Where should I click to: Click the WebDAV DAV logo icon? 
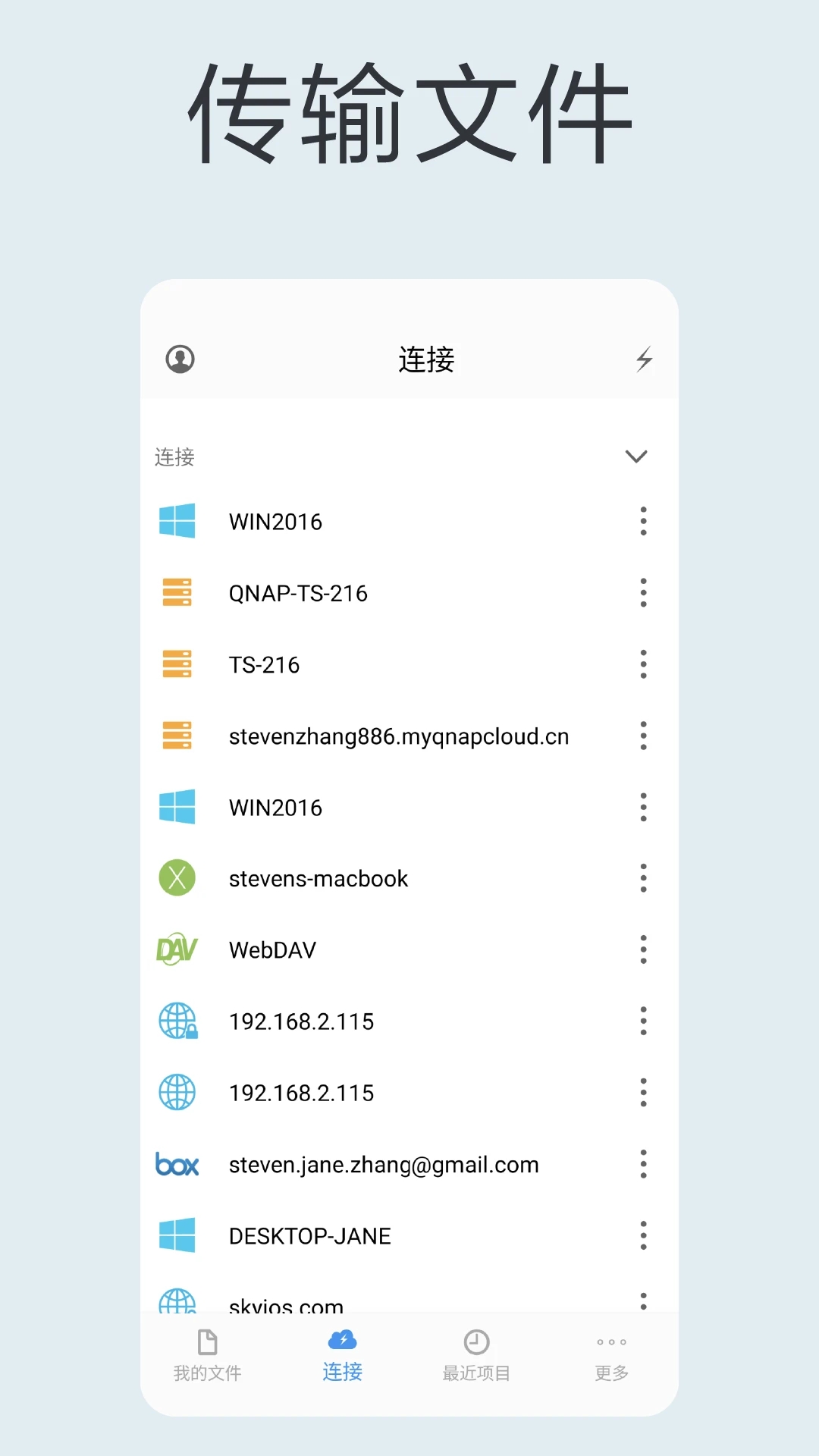coord(177,949)
